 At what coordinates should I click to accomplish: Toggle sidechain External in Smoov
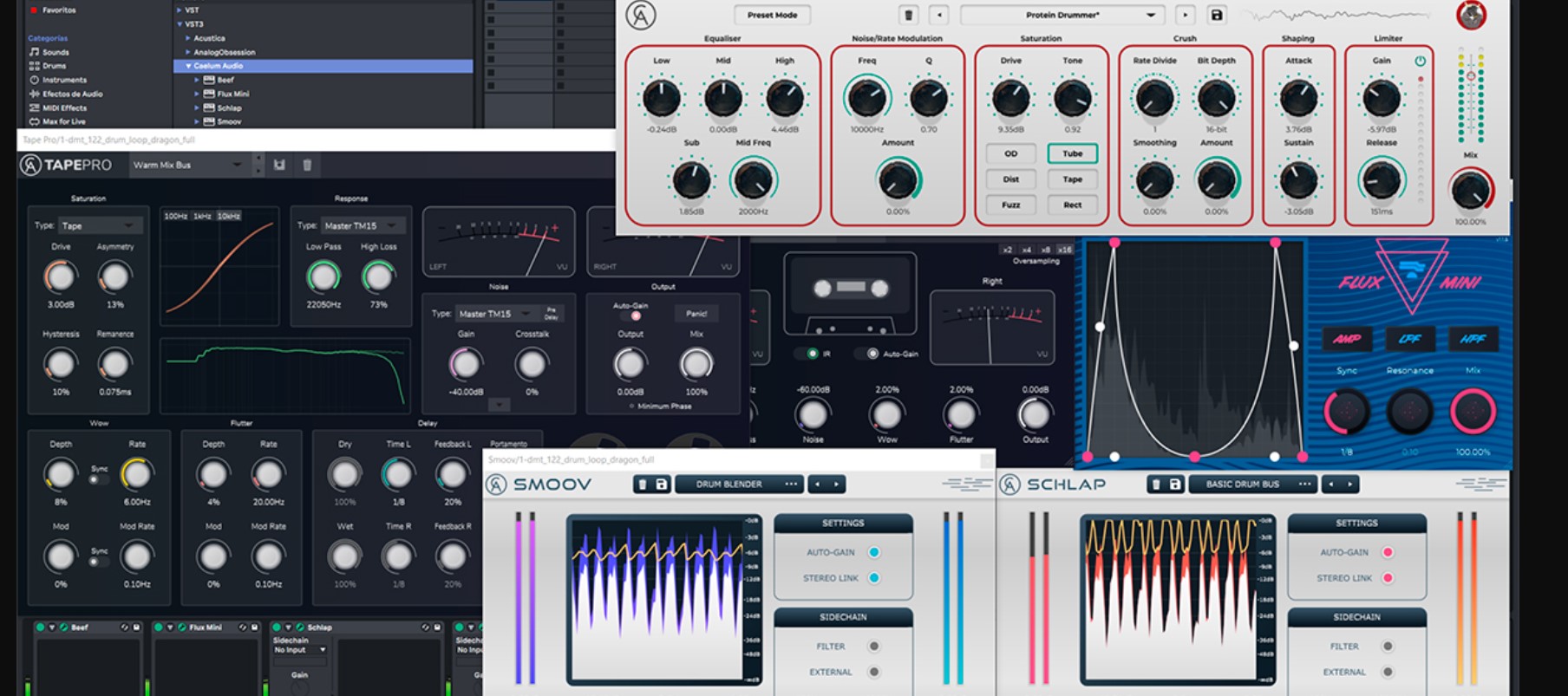coord(874,672)
